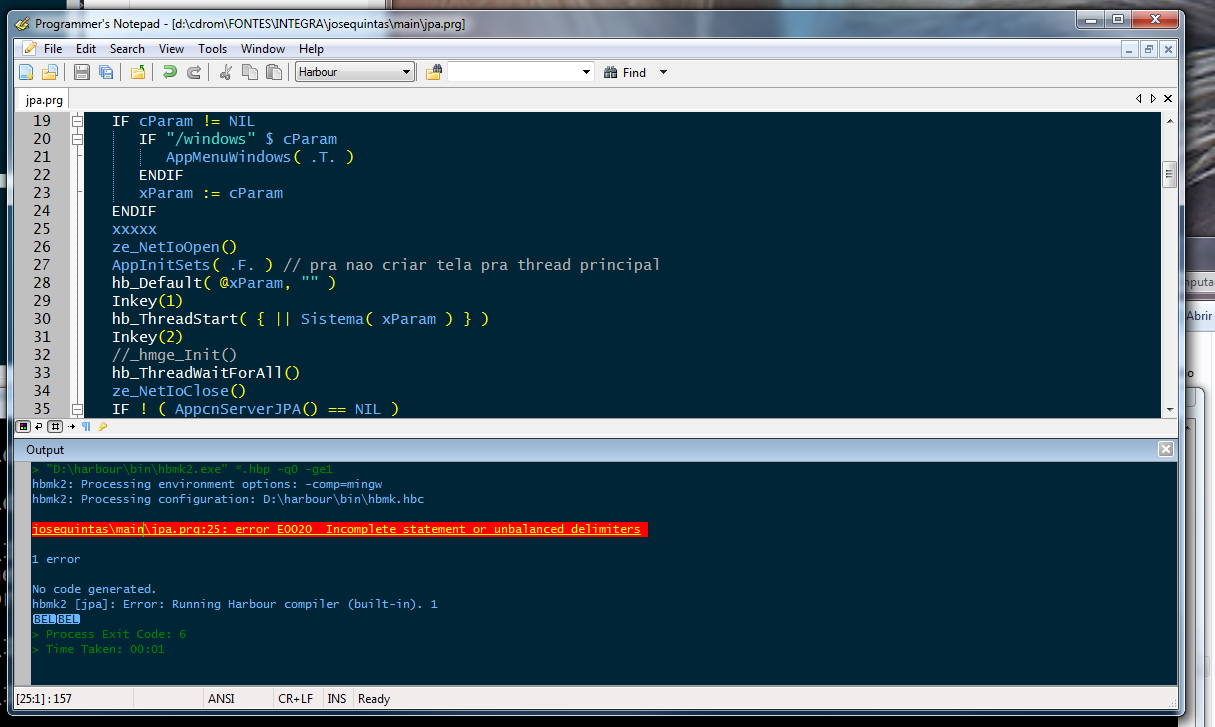The image size is (1215, 727).
Task: Click the New file icon
Action: click(26, 72)
